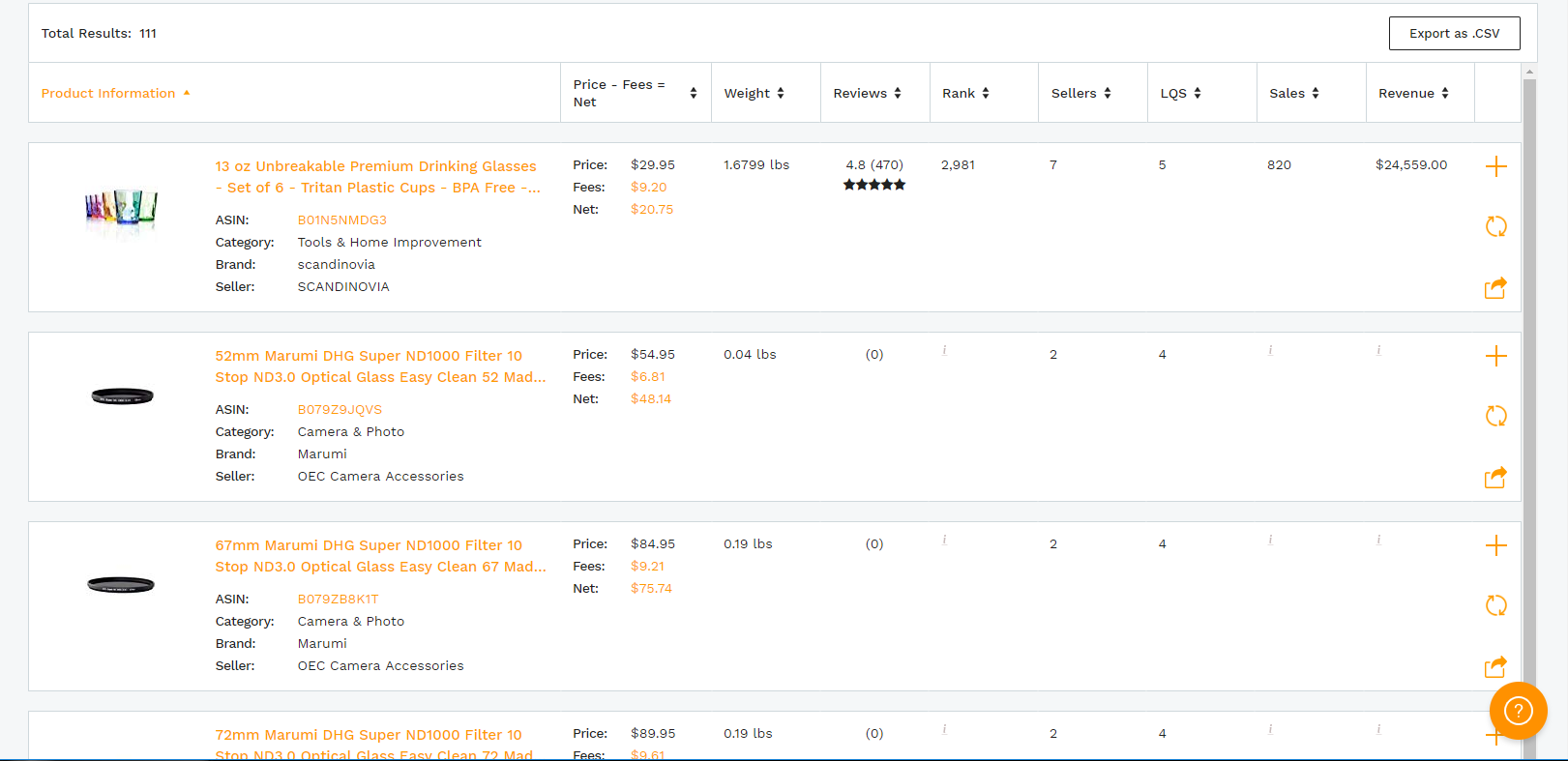The image size is (1568, 761).
Task: Select the 1.6799 lbs weight value
Action: pyautogui.click(x=756, y=164)
